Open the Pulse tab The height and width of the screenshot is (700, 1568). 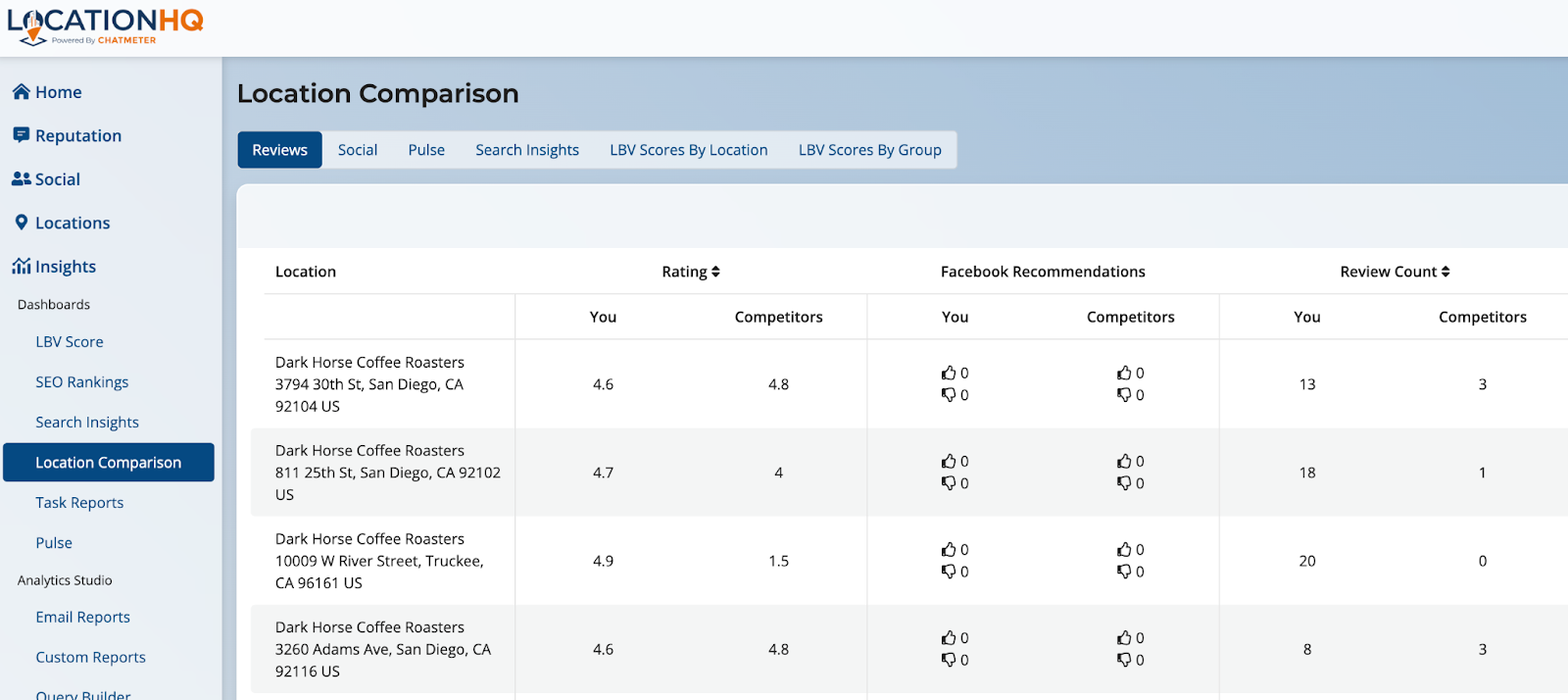(x=426, y=150)
